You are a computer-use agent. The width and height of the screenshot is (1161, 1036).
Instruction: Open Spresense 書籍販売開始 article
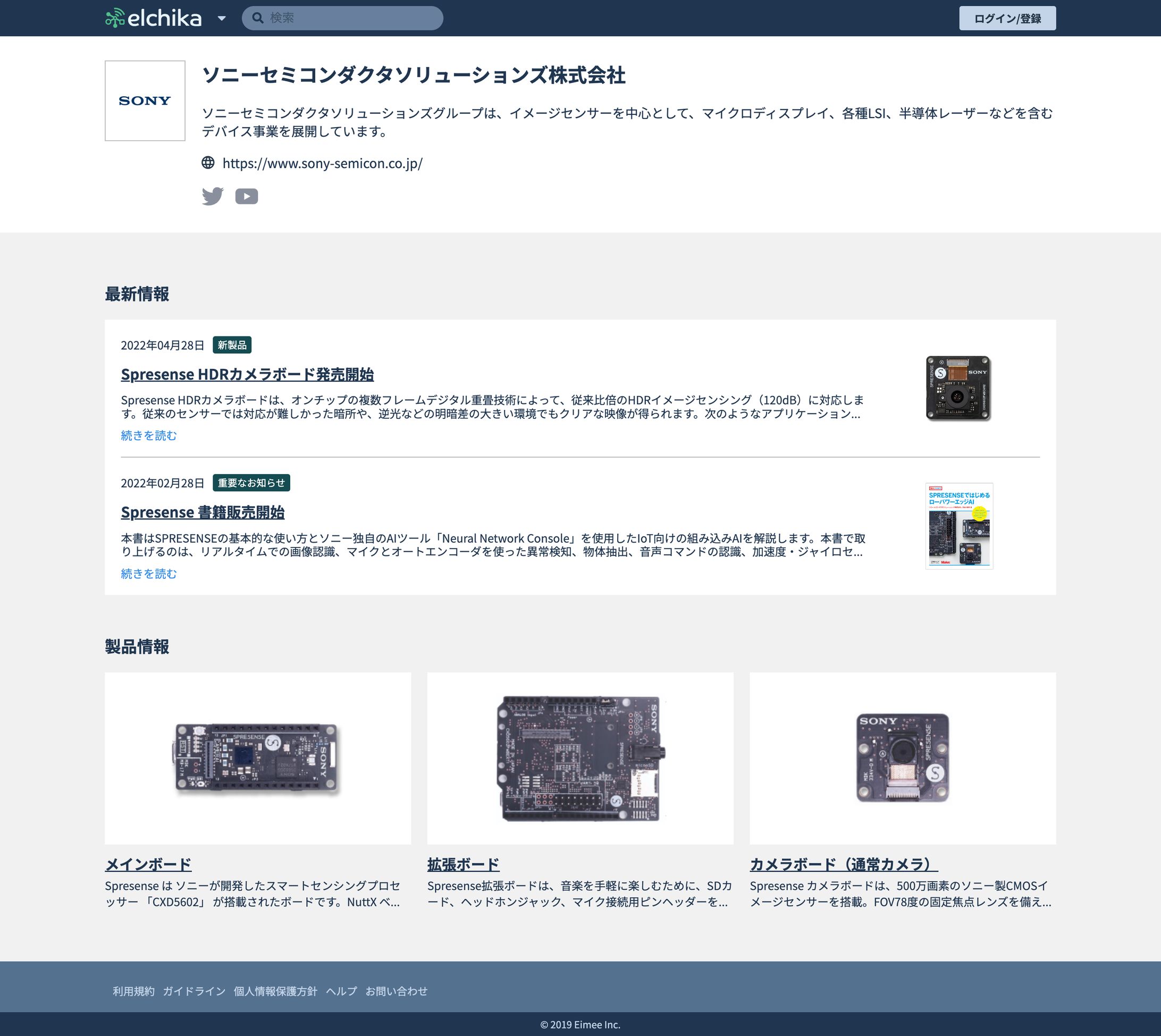pyautogui.click(x=203, y=512)
